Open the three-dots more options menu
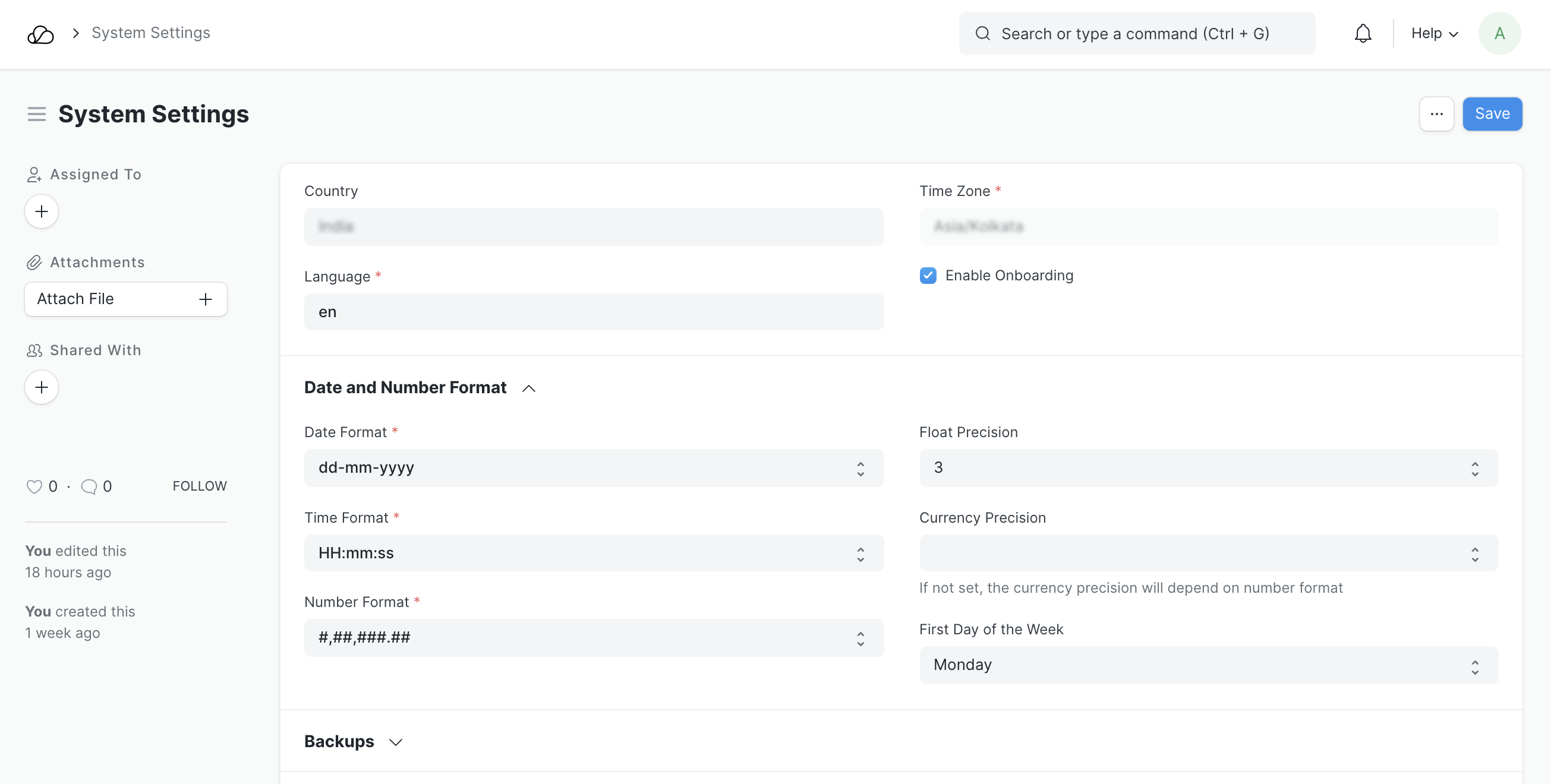The height and width of the screenshot is (784, 1551). click(1436, 113)
